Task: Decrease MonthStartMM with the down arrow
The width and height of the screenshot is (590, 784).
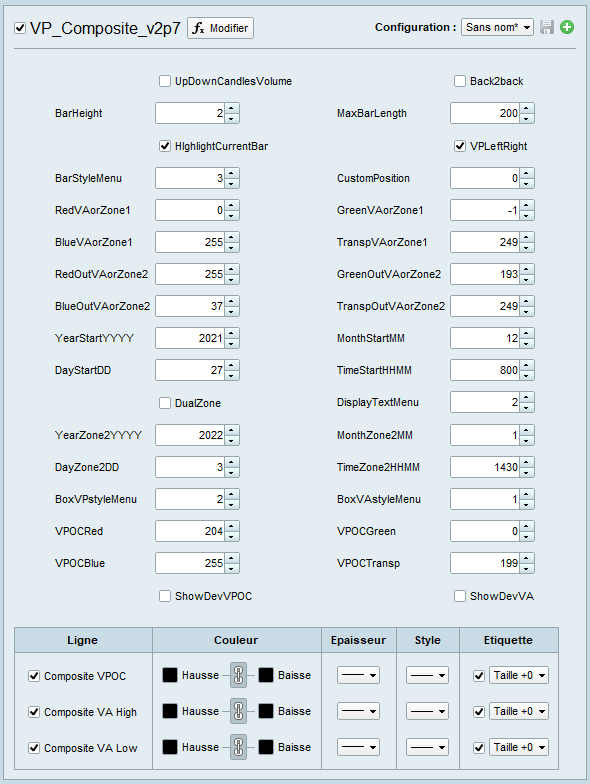Action: (x=526, y=344)
